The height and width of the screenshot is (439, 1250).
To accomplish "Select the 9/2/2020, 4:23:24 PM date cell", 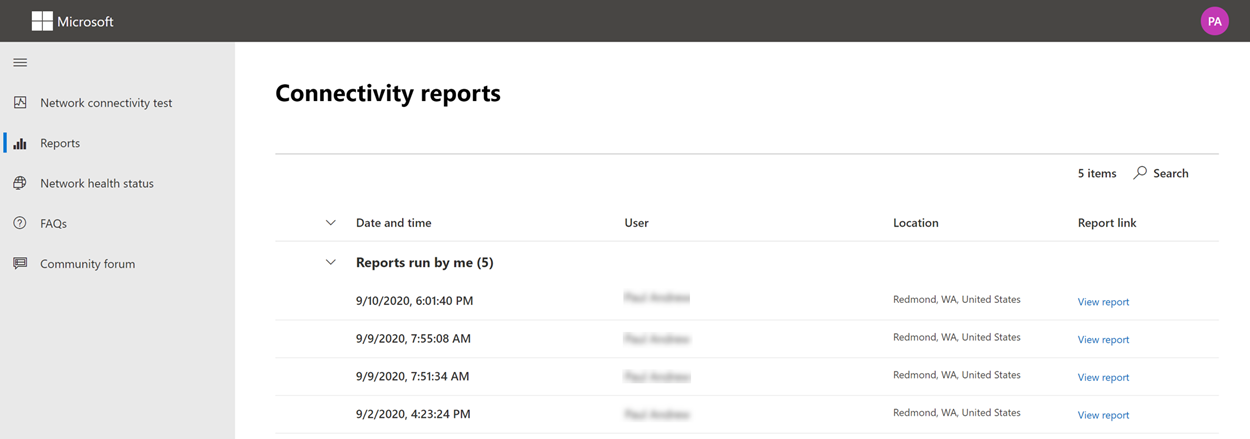I will [413, 413].
